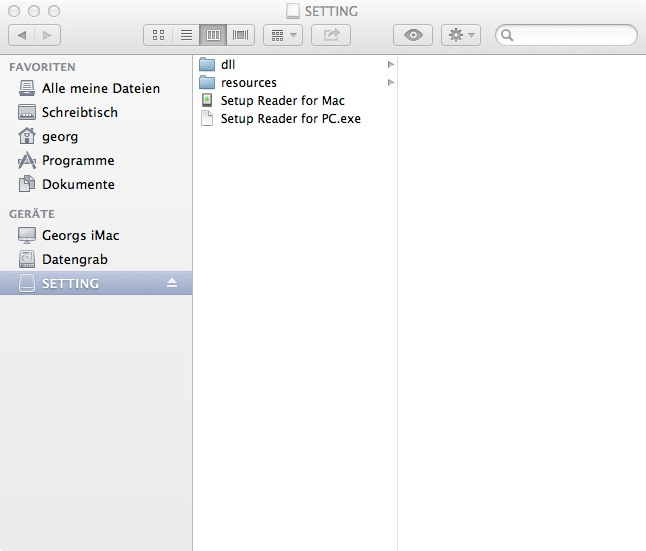Viewport: 646px width, 551px height.
Task: Switch to list view
Action: (186, 35)
